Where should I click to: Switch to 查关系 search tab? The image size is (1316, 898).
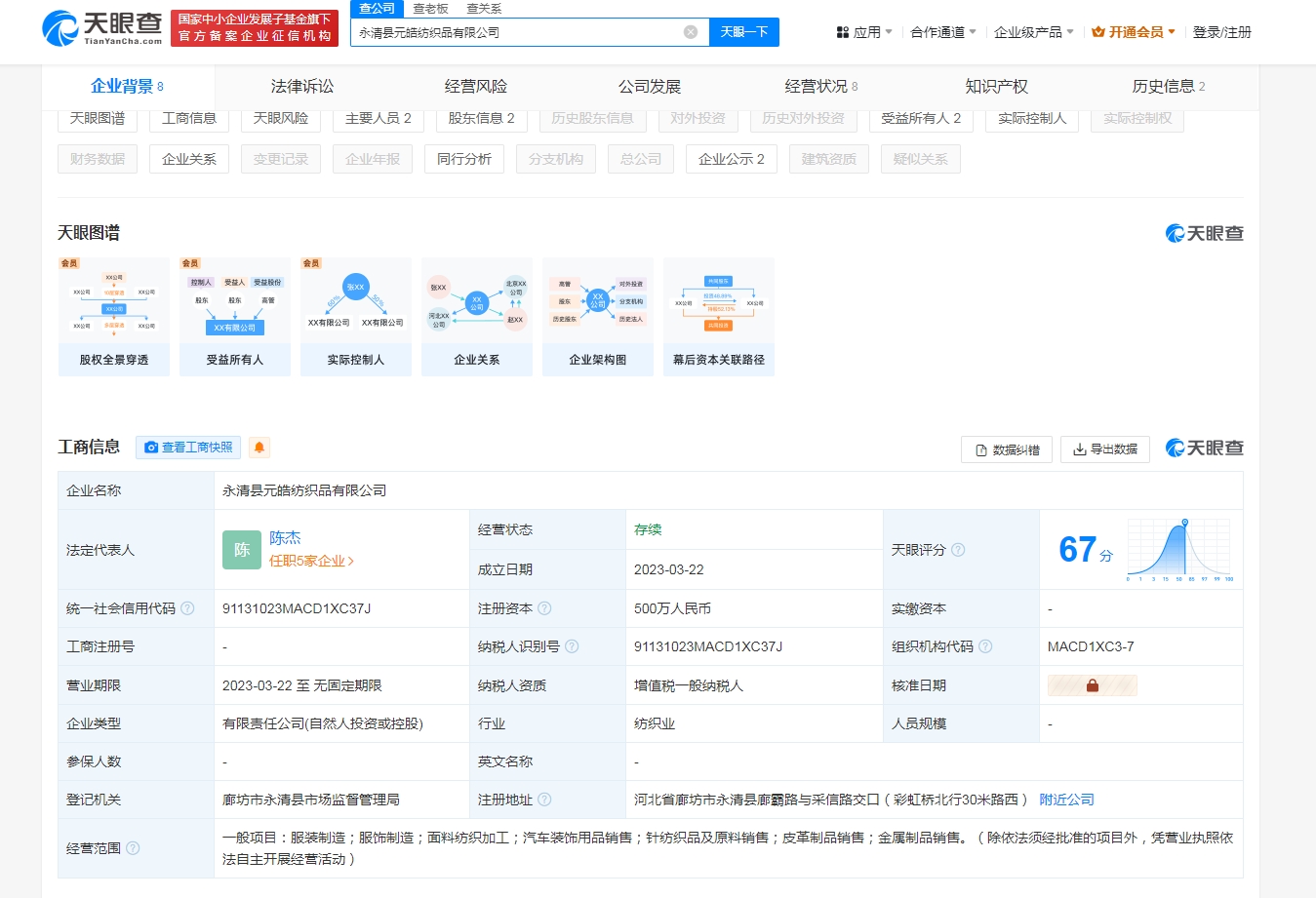coord(484,9)
